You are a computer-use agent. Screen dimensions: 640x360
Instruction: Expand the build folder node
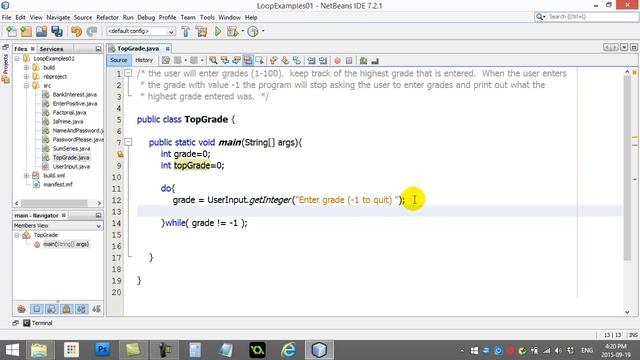pos(26,67)
